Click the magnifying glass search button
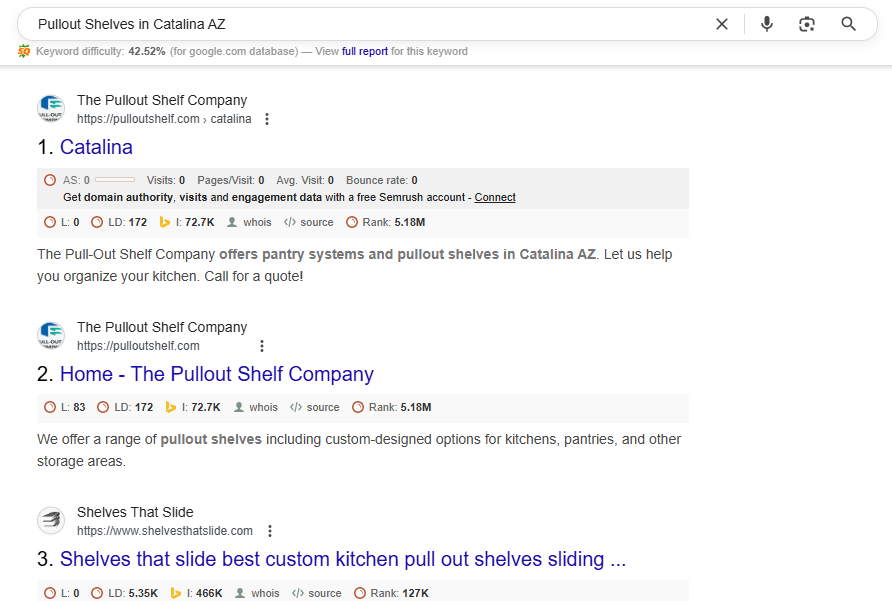892x601 pixels. pyautogui.click(x=848, y=24)
